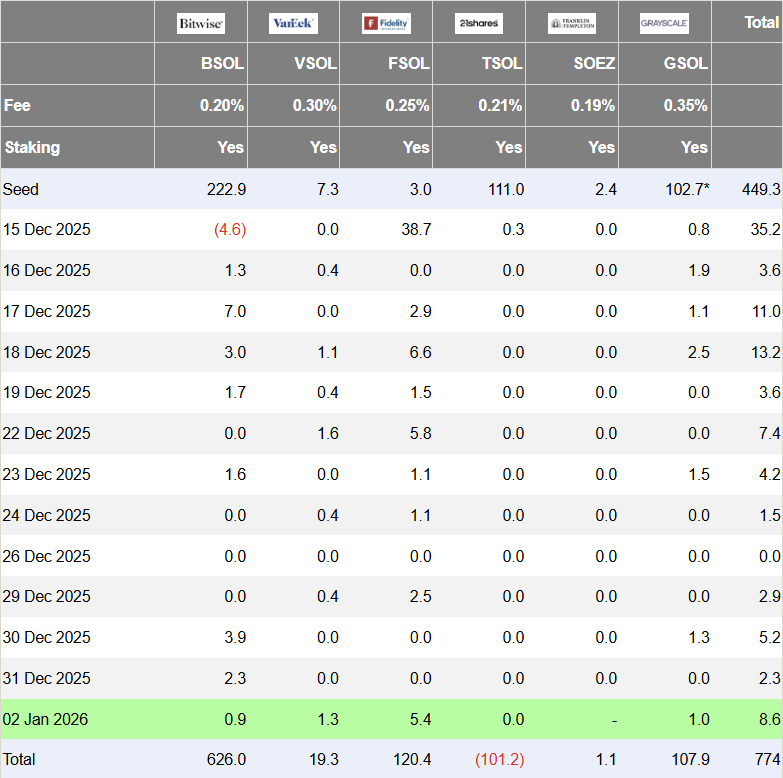Click the Grayscale logo
The image size is (783, 778).
pyautogui.click(x=665, y=23)
